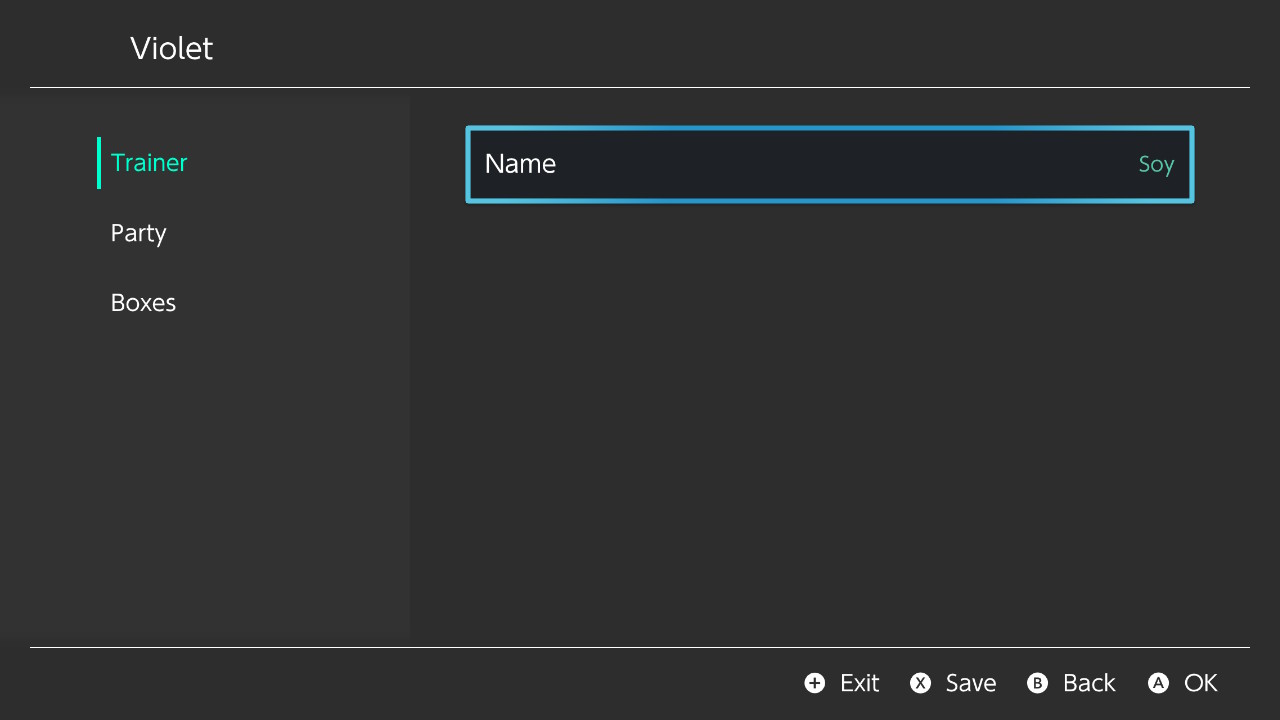This screenshot has width=1280, height=720.
Task: Click the Name input field
Action: 829,164
